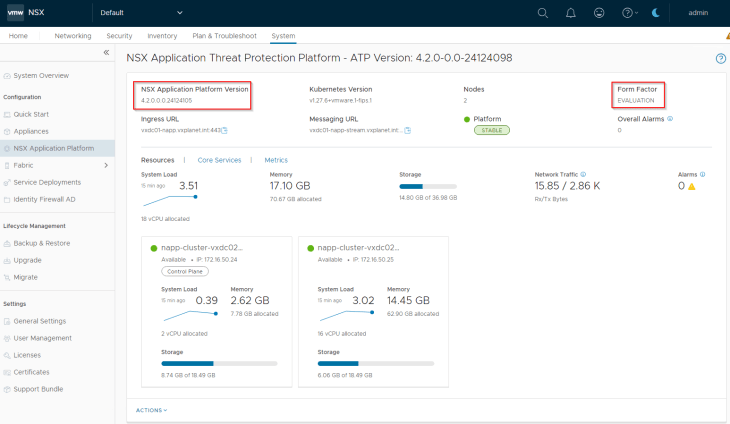Click the page help question mark icon

pyautogui.click(x=721, y=59)
